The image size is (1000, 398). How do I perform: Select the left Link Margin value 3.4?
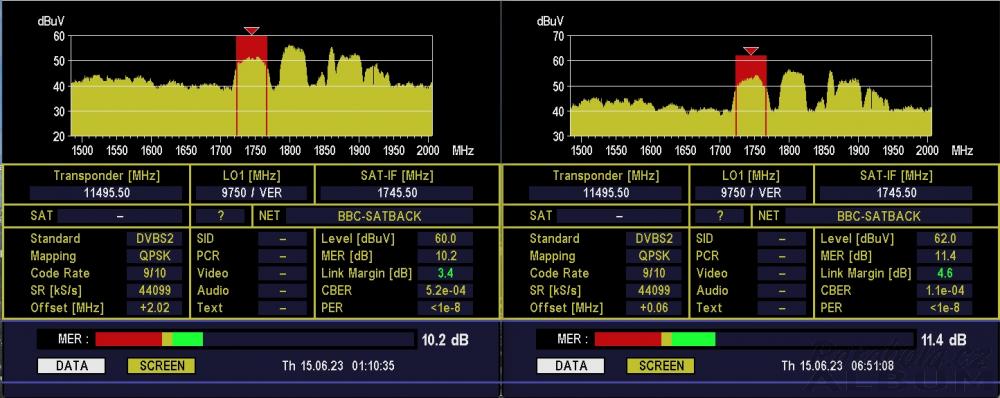click(445, 274)
